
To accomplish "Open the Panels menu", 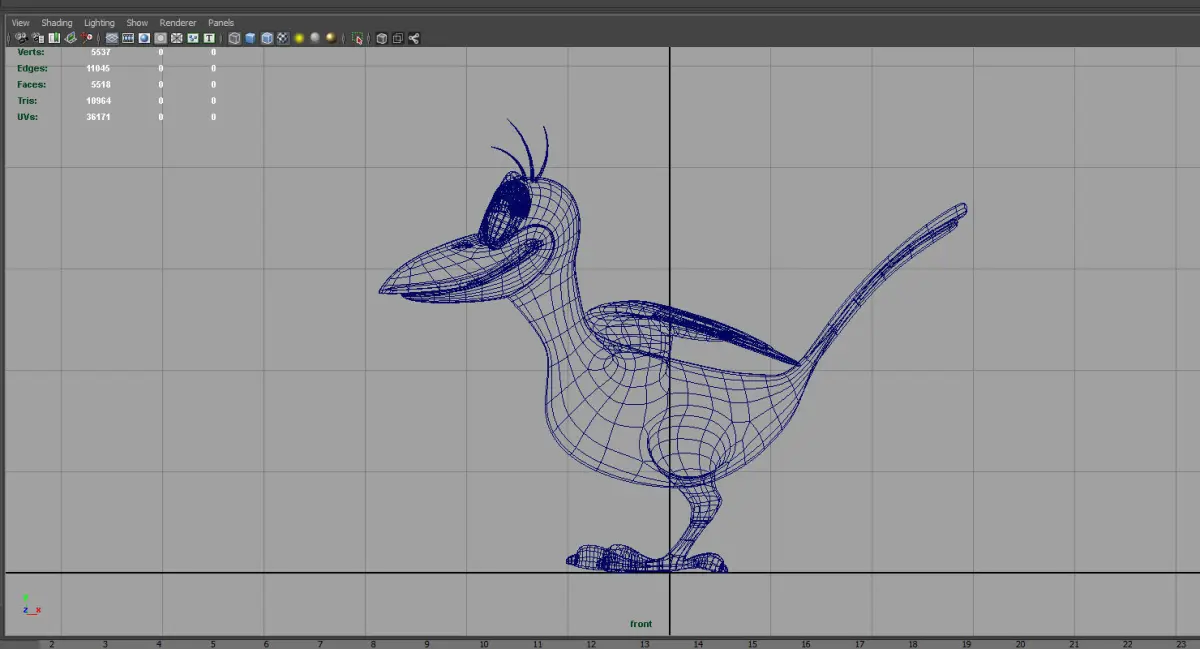I will (x=221, y=22).
